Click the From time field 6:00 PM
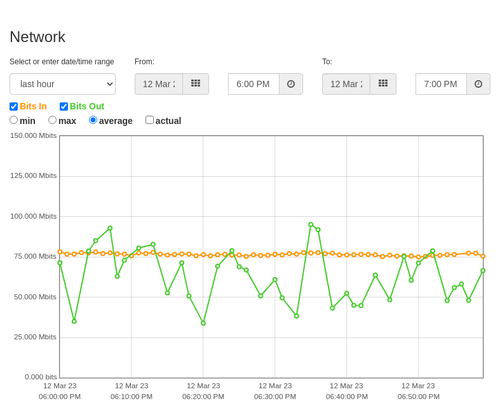The height and width of the screenshot is (403, 500). 254,84
